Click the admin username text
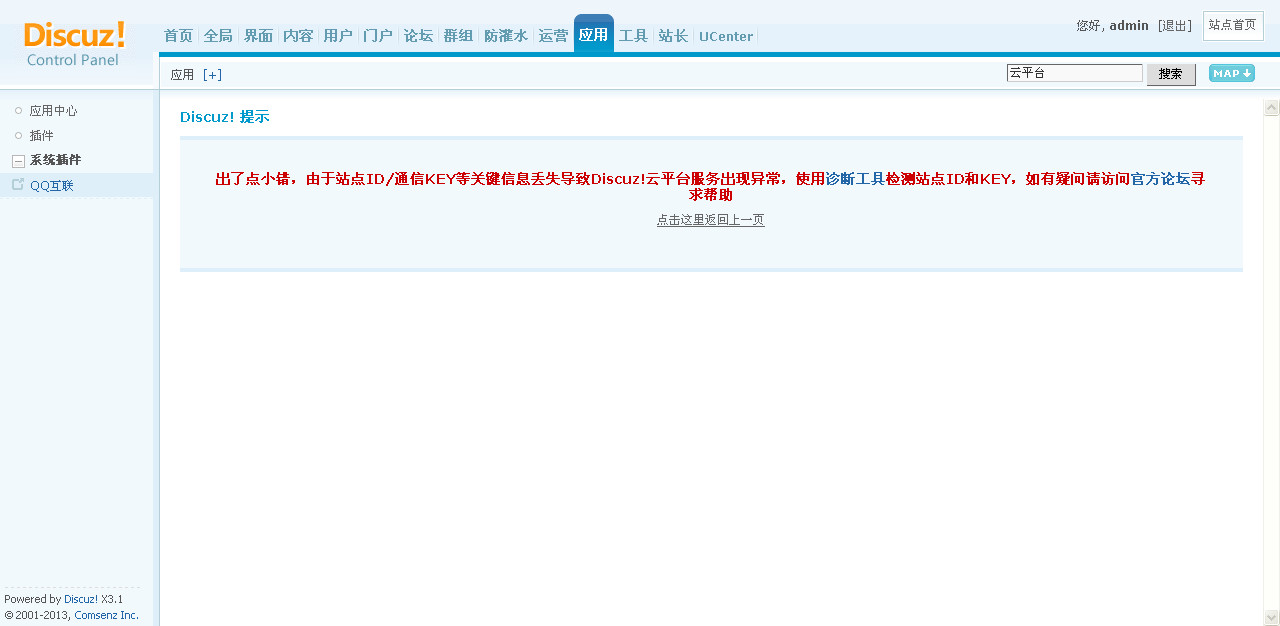 tap(1129, 26)
